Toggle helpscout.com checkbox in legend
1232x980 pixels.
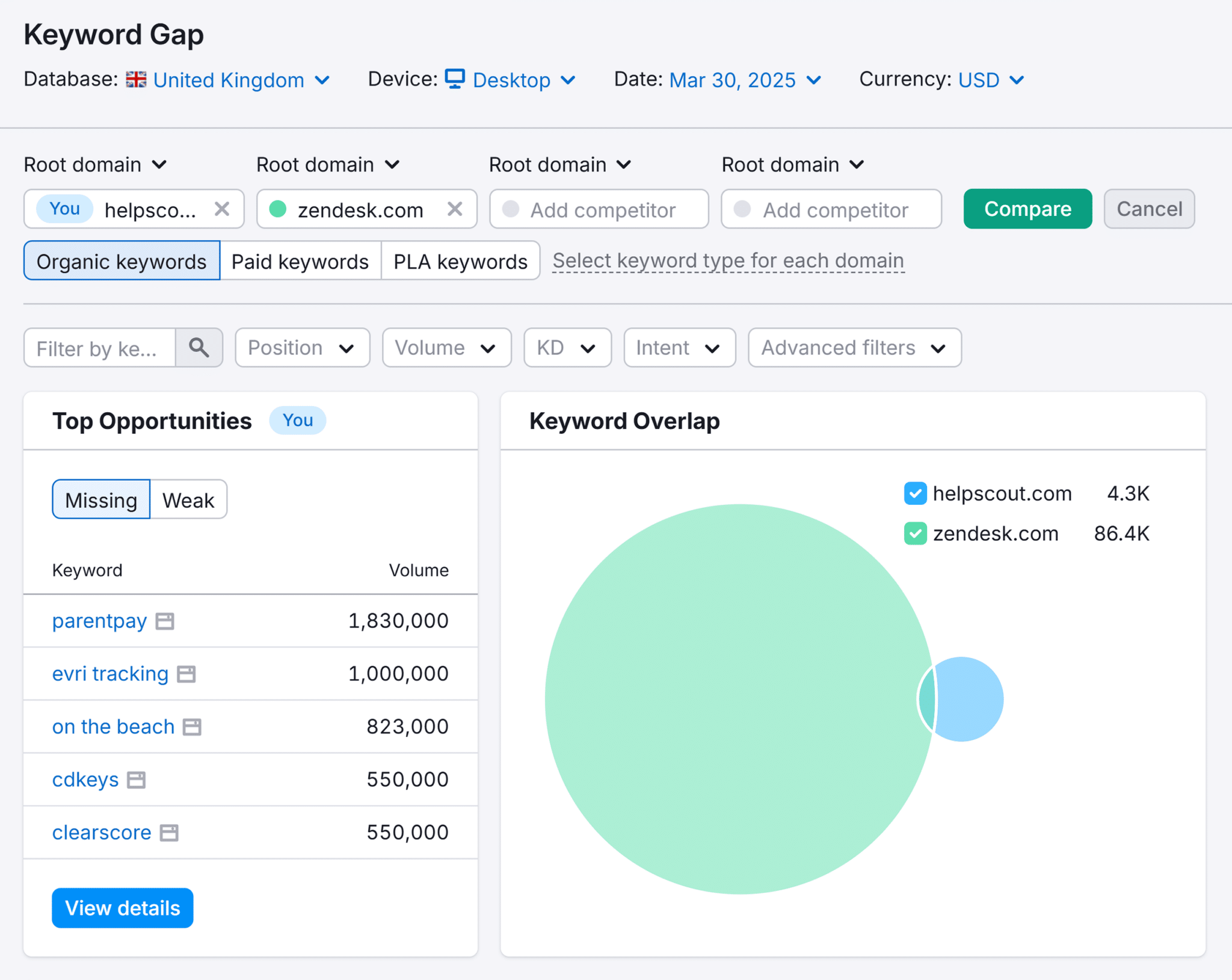[915, 493]
